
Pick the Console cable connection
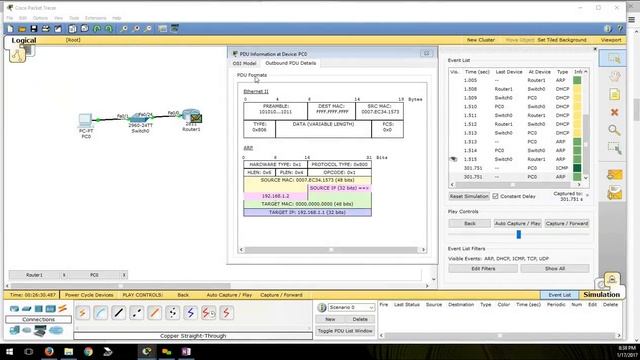click(x=100, y=313)
